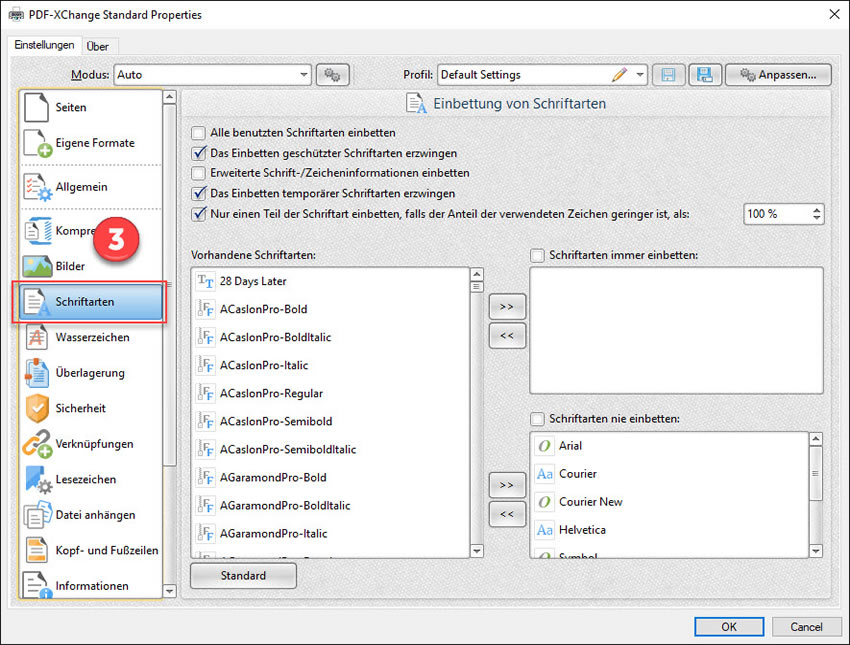
Task: Check Schriftarten immer einbetten
Action: coord(537,255)
